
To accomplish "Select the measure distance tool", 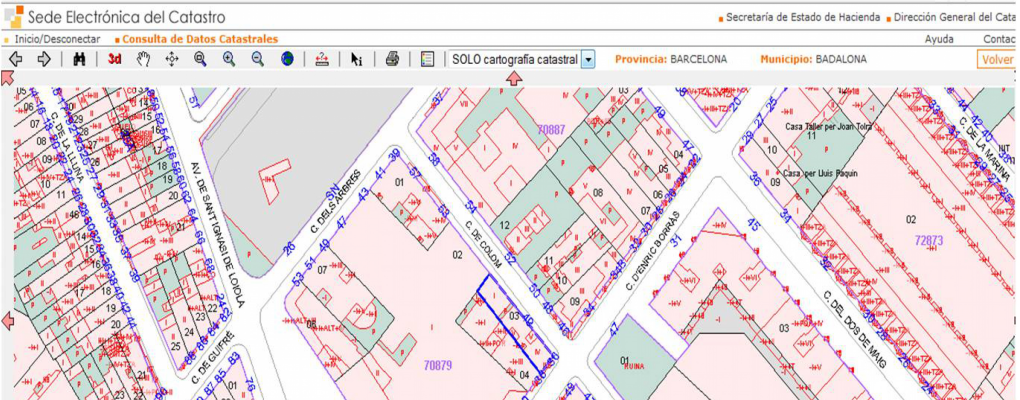I will coord(322,59).
